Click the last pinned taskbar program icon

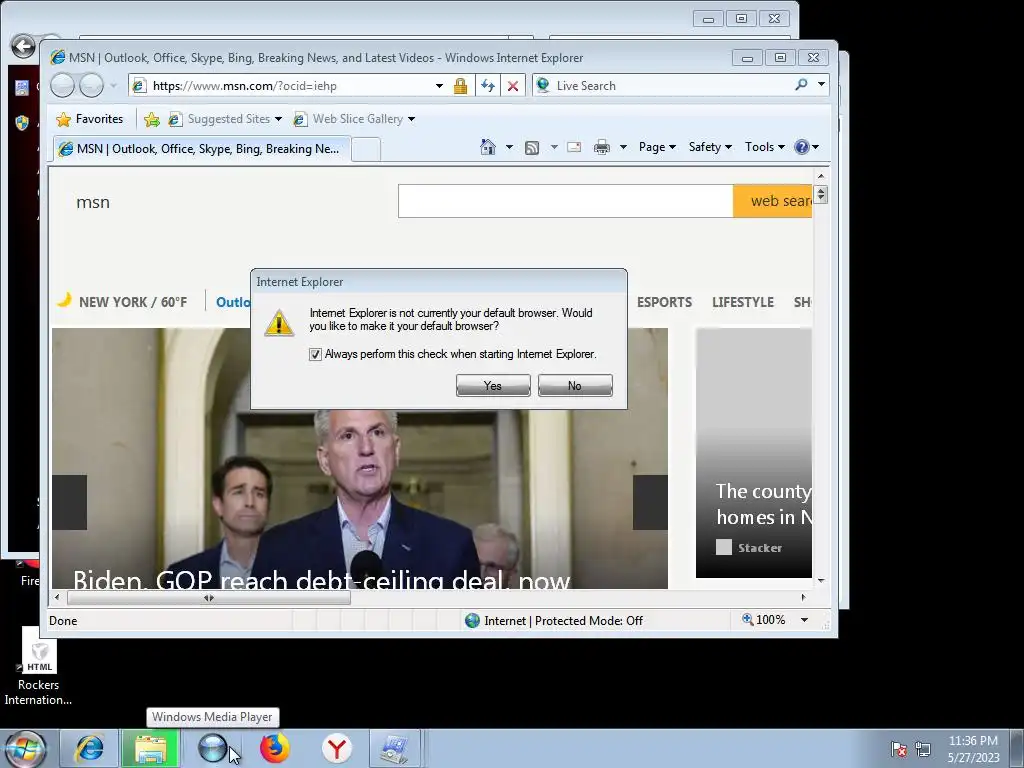[394, 748]
